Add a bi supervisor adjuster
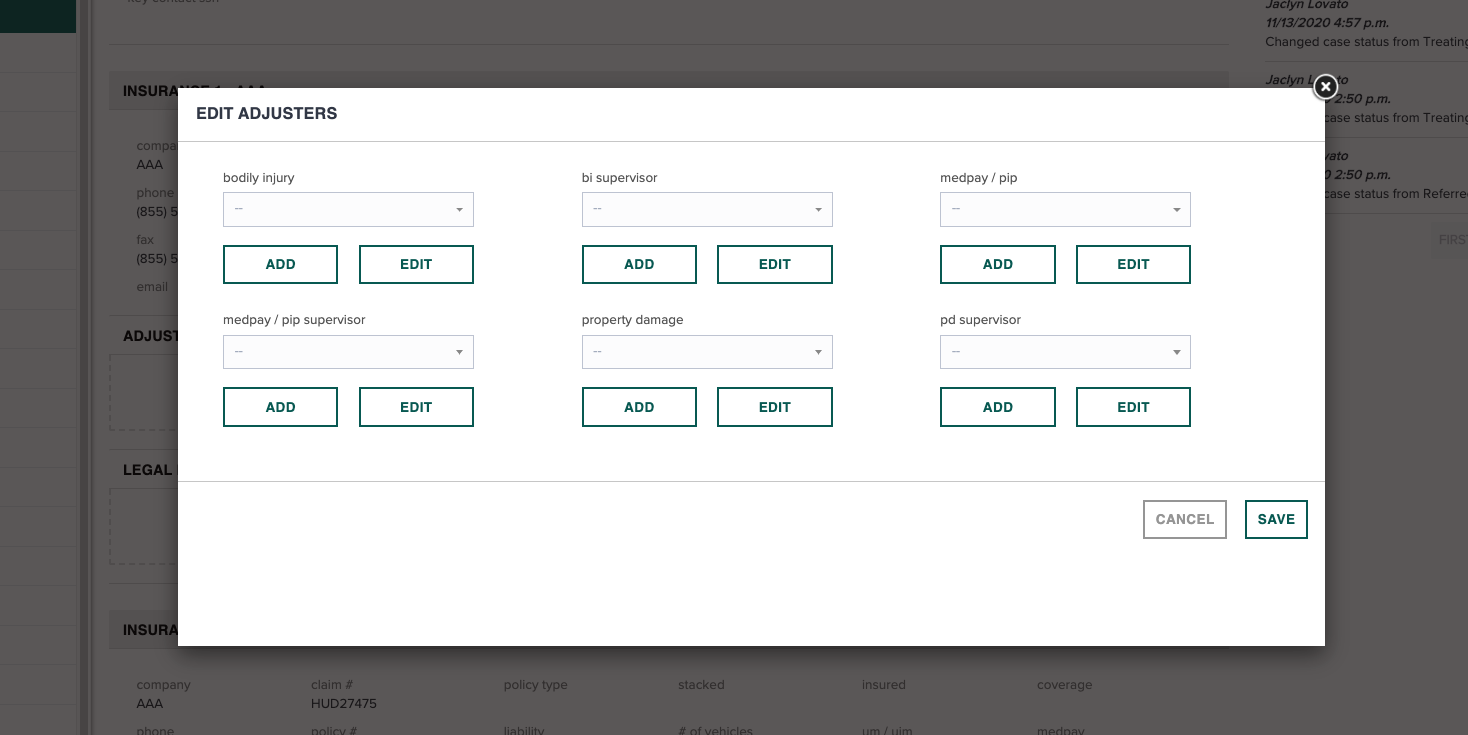This screenshot has width=1468, height=735. (x=639, y=264)
